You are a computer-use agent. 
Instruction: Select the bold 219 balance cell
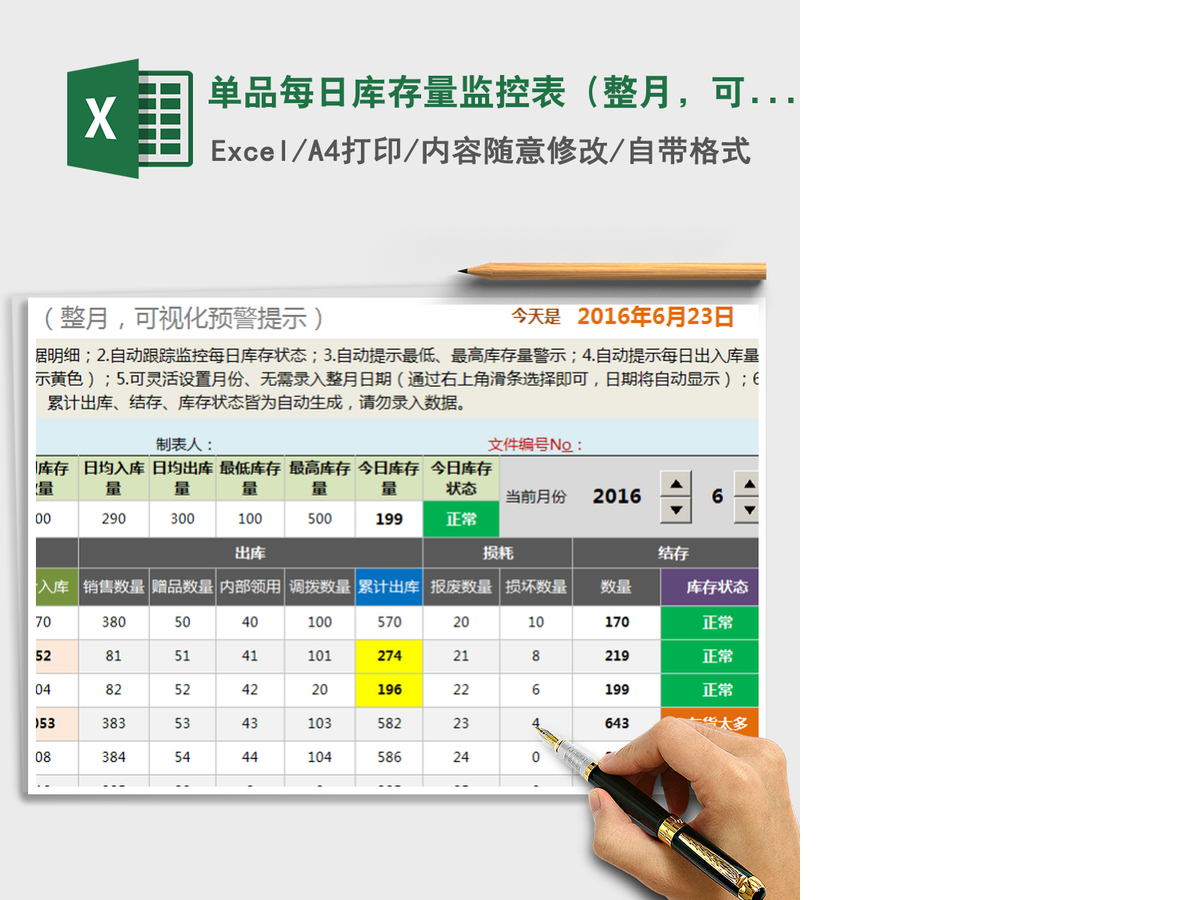(617, 656)
